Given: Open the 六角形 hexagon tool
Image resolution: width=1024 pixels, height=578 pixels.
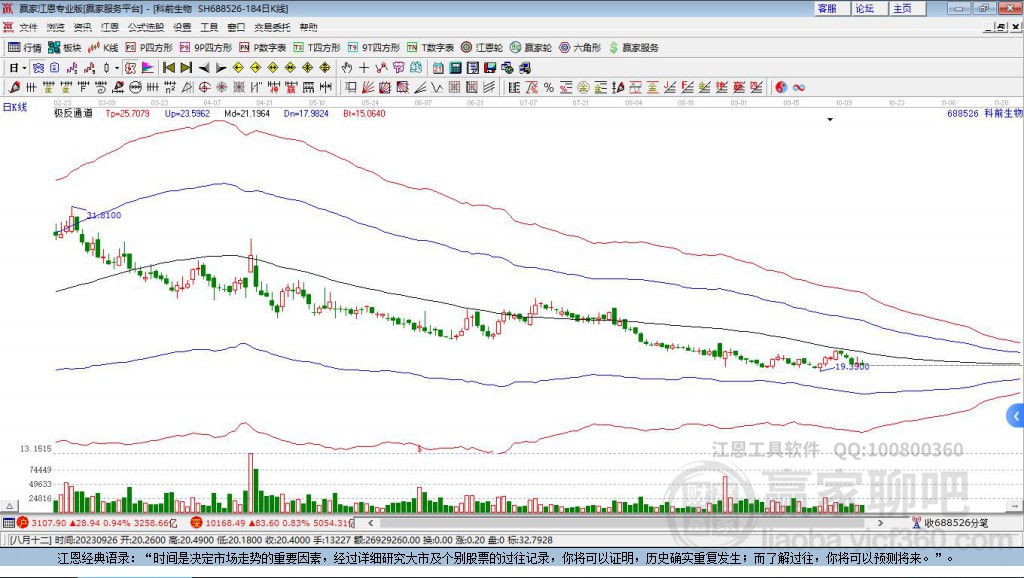Looking at the screenshot, I should tap(580, 48).
